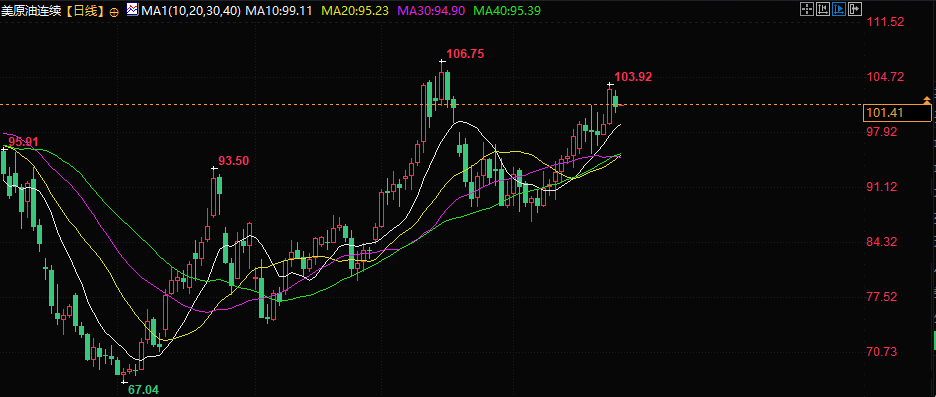The width and height of the screenshot is (936, 397).
Task: Click the 70.73 price axis value
Action: (x=882, y=352)
